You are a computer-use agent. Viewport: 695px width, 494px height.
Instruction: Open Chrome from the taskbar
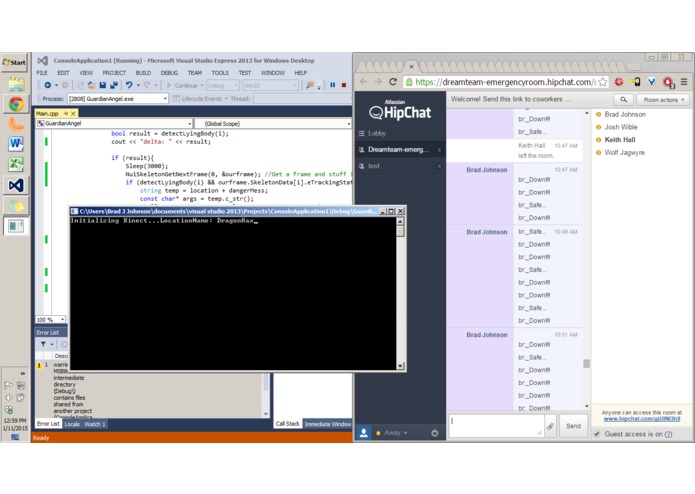16,104
